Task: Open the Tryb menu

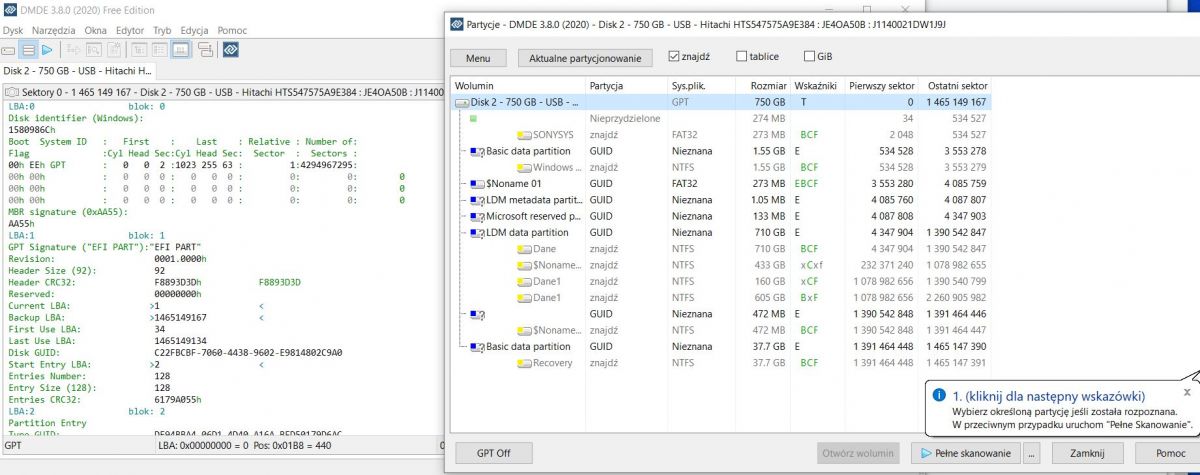Action: (162, 30)
